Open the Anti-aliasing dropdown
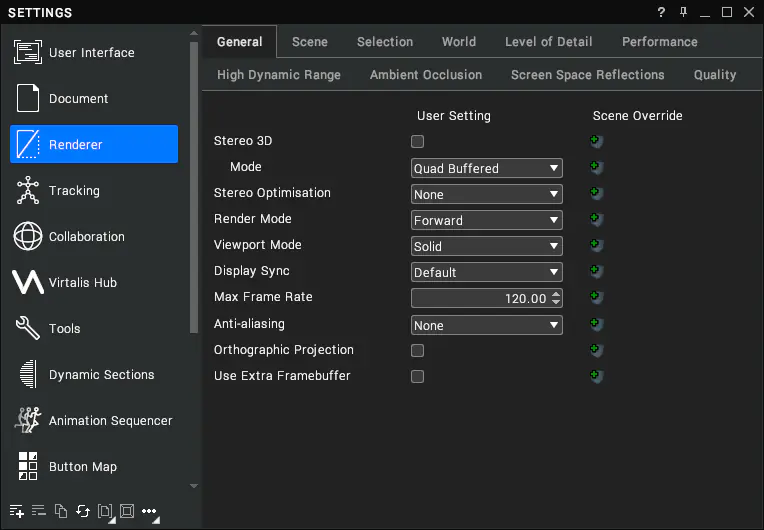Image resolution: width=764 pixels, height=530 pixels. click(487, 325)
